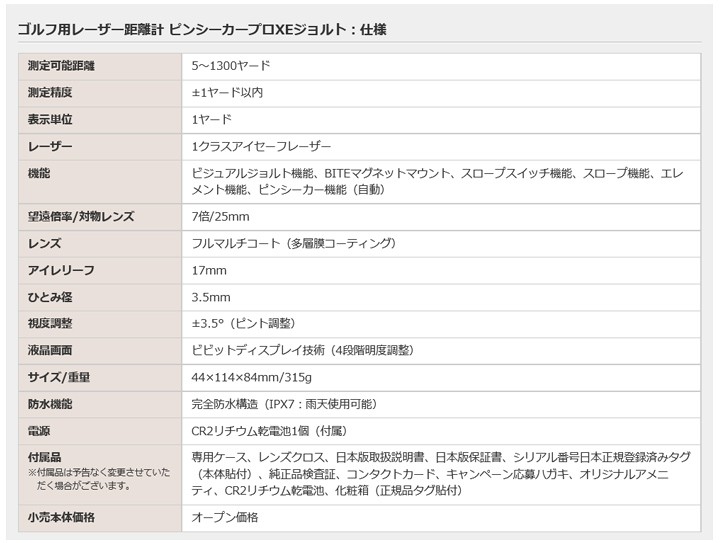Click the value 1クラスアイセーフレーザー
Screen dimensions: 720x543
click(261, 147)
